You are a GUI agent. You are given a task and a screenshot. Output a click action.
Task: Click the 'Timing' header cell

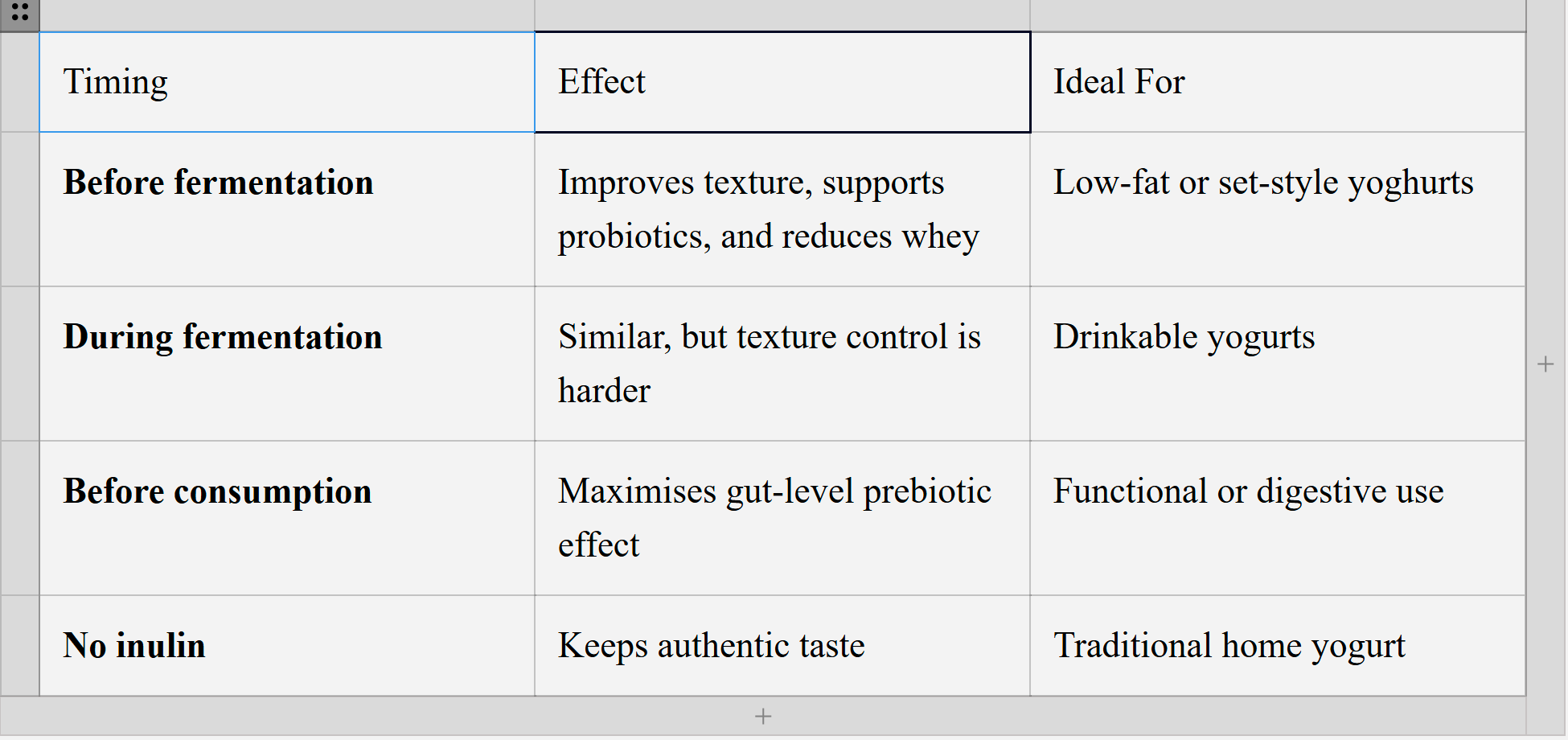[286, 82]
